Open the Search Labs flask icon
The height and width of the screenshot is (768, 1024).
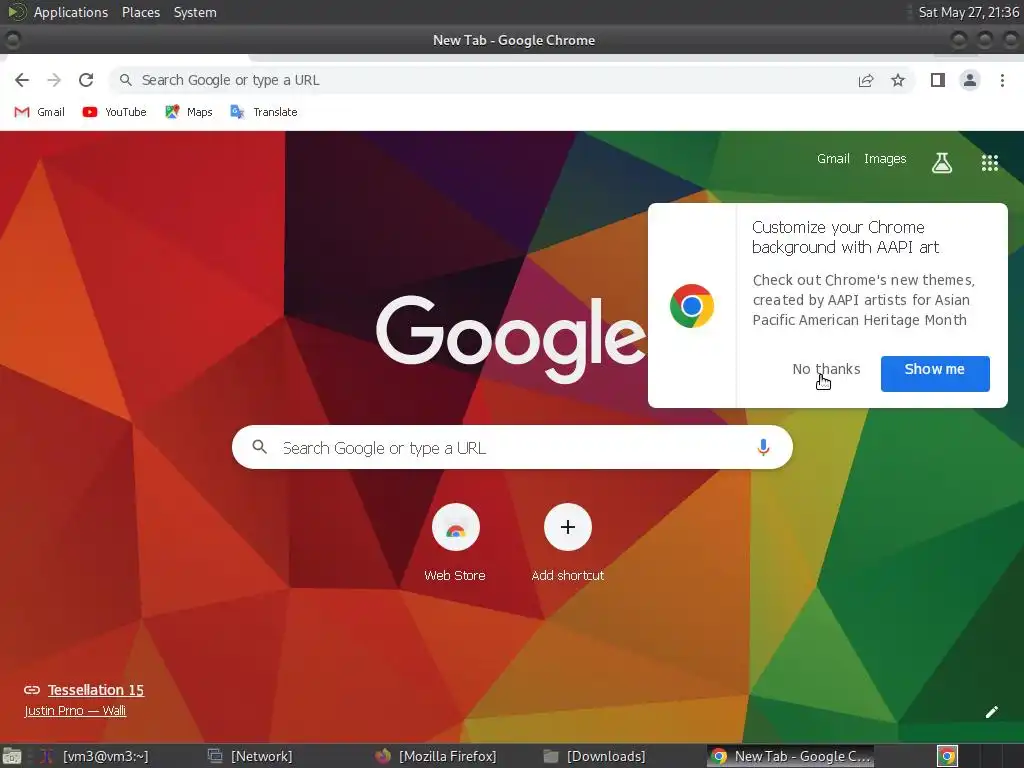[942, 163]
